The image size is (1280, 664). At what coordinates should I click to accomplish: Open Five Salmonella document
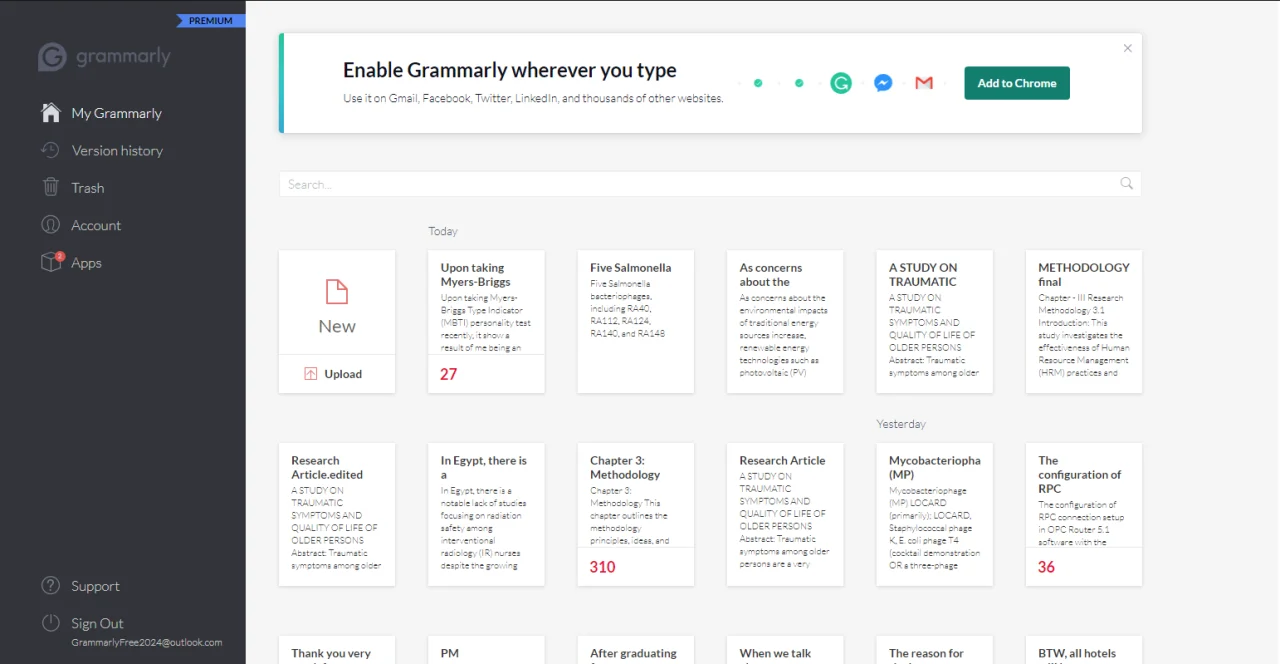636,322
